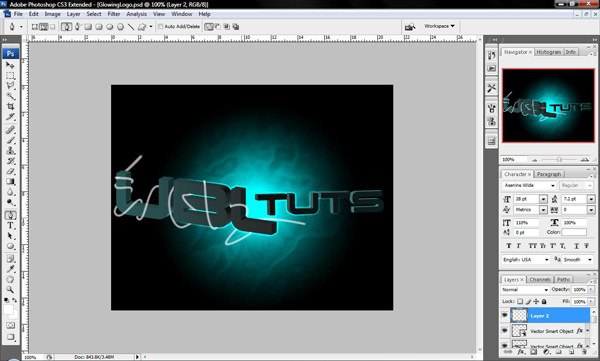The height and width of the screenshot is (361, 600).
Task: Choose Line tool in options bar
Action: [131, 27]
